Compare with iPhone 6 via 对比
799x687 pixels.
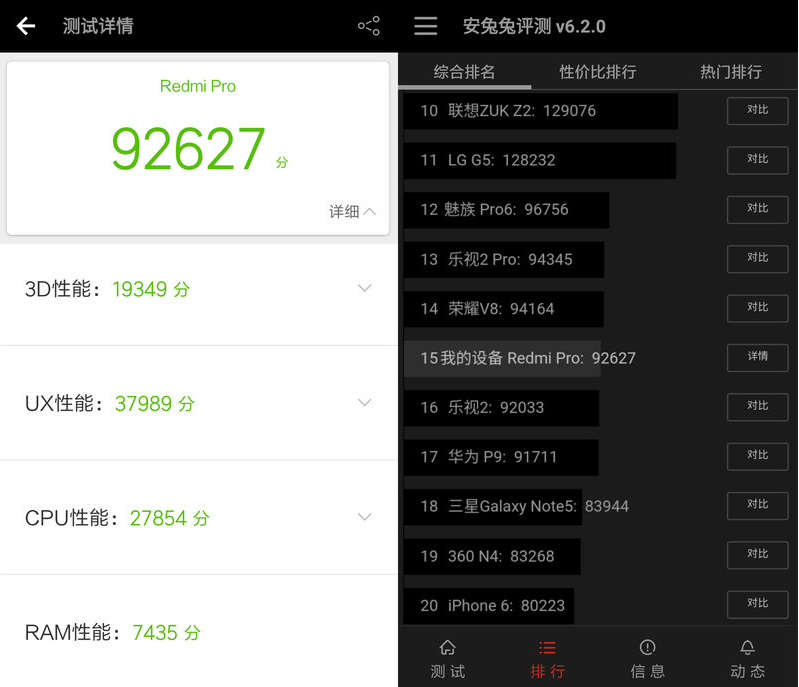point(758,604)
